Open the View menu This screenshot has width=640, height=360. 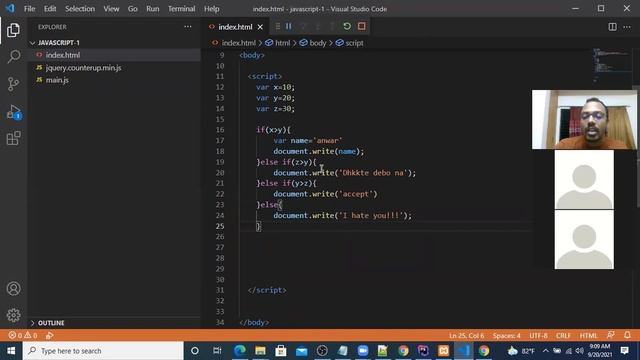[111, 9]
